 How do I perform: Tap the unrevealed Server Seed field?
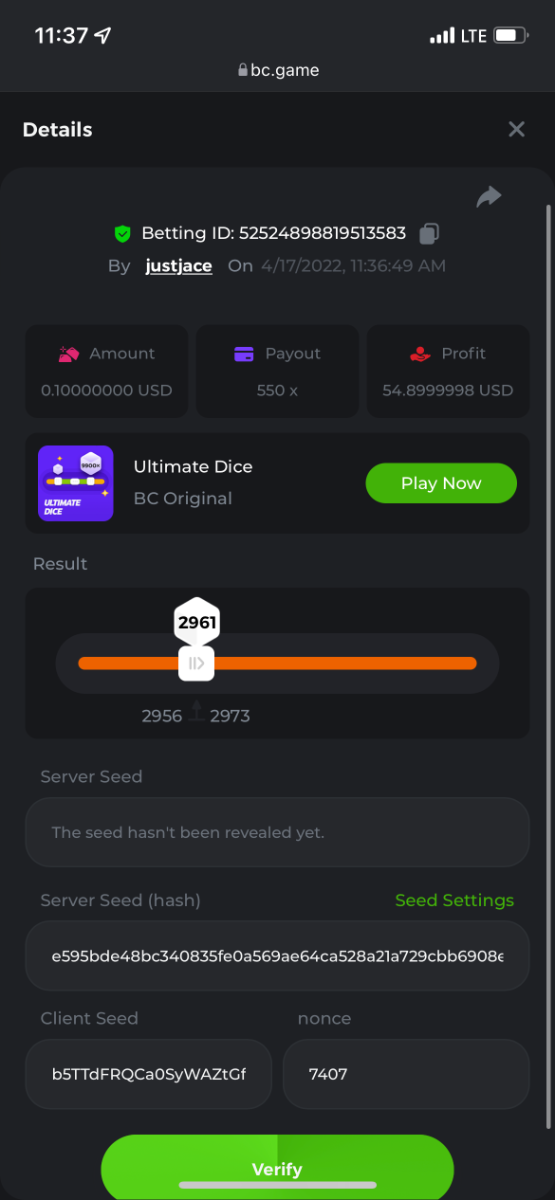click(x=277, y=832)
